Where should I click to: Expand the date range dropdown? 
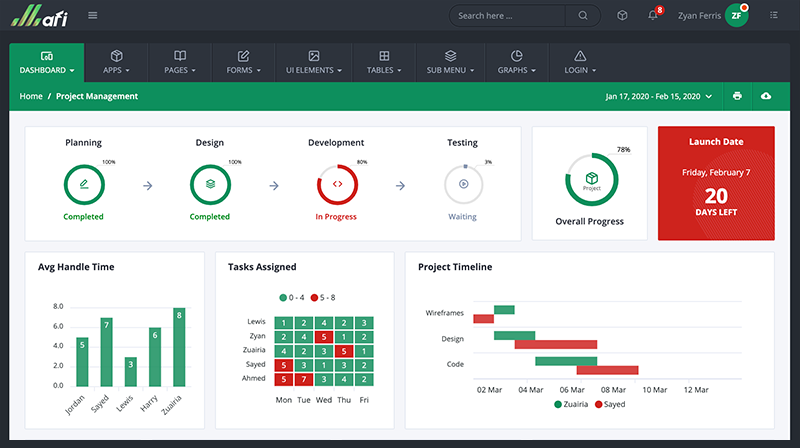(659, 96)
